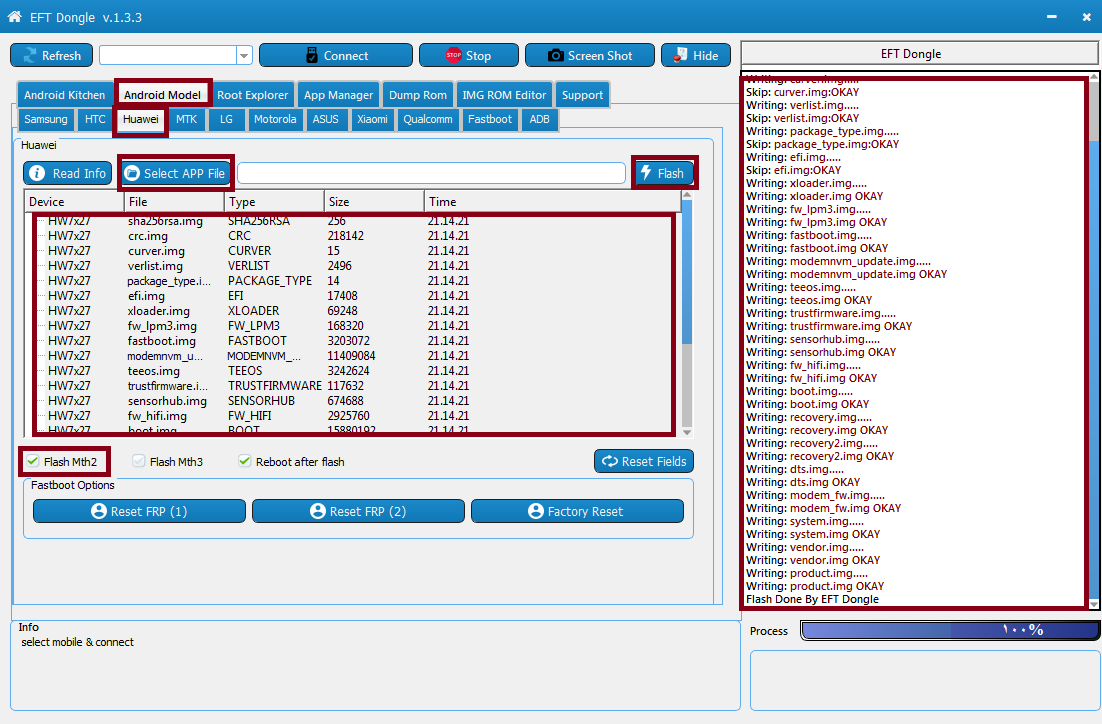The width and height of the screenshot is (1102, 724).
Task: Click the Time column header
Action: [552, 202]
